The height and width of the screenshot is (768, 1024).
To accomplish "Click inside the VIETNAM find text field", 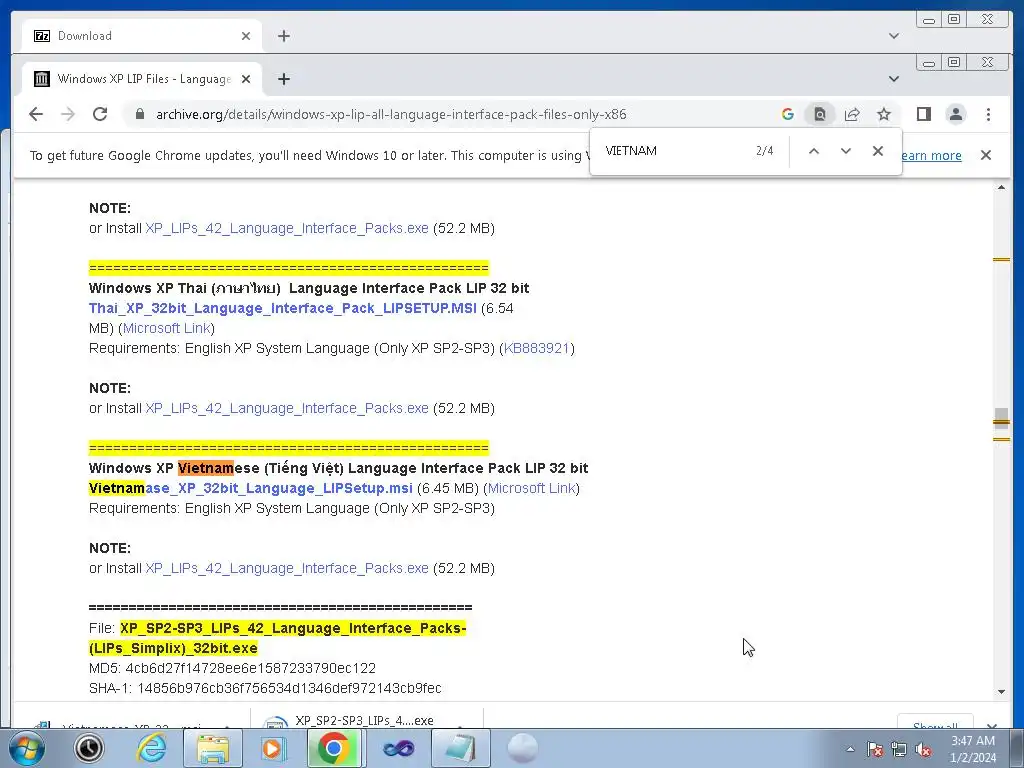I will (673, 151).
